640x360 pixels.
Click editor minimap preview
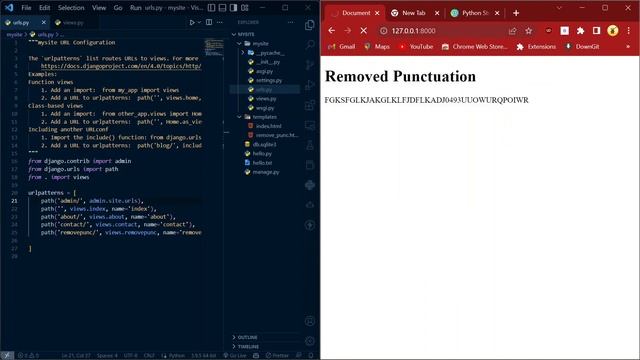pyautogui.click(x=214, y=47)
